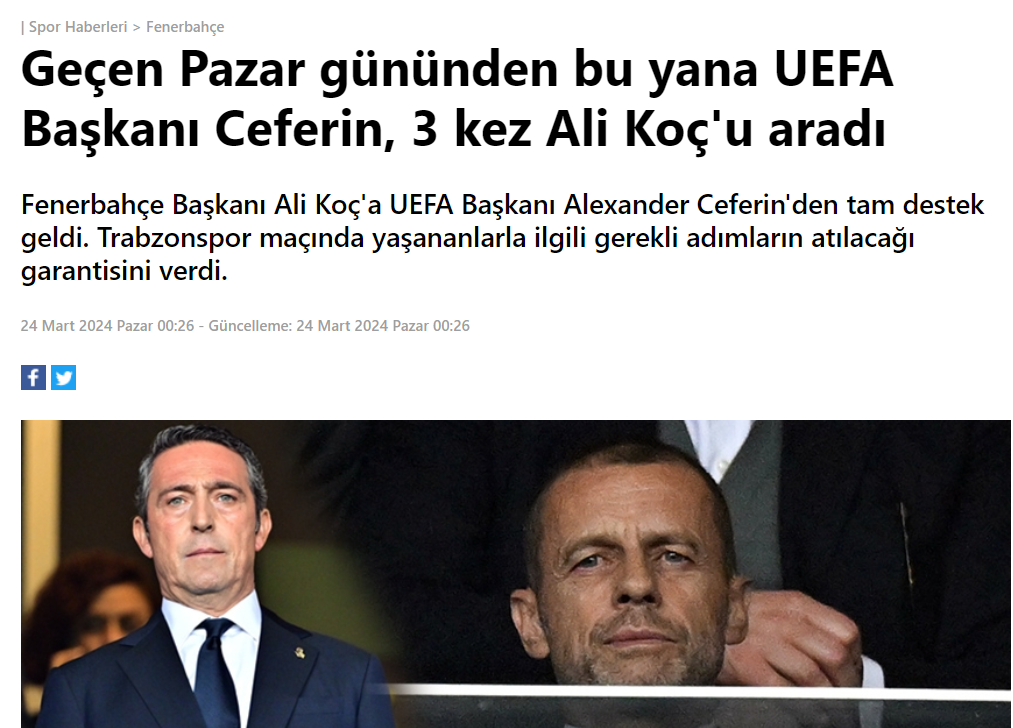This screenshot has width=1013, height=728.
Task: Click the 24 Mart 2024 publish timestamp
Action: [107, 326]
